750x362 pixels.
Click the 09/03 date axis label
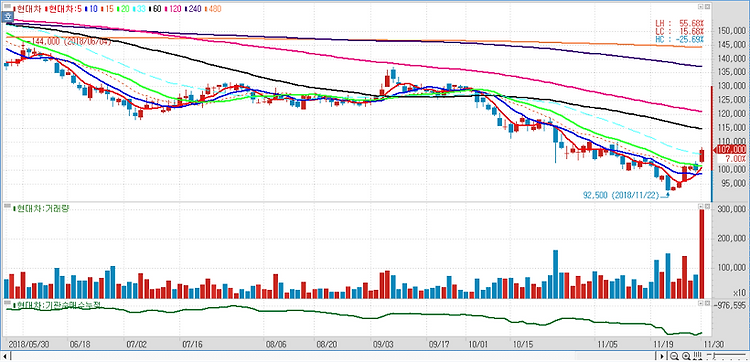click(x=383, y=343)
